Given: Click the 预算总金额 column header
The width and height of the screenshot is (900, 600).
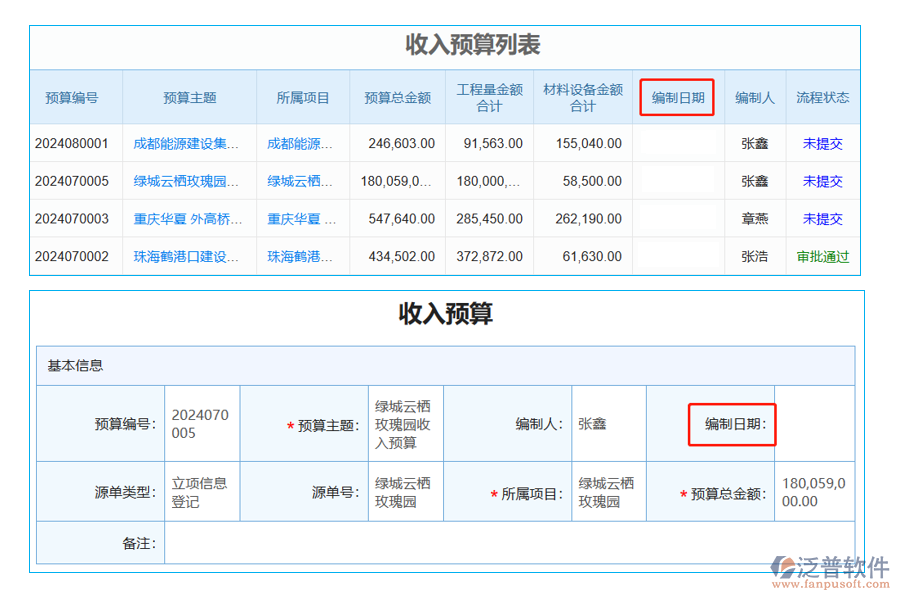Looking at the screenshot, I should (x=397, y=98).
